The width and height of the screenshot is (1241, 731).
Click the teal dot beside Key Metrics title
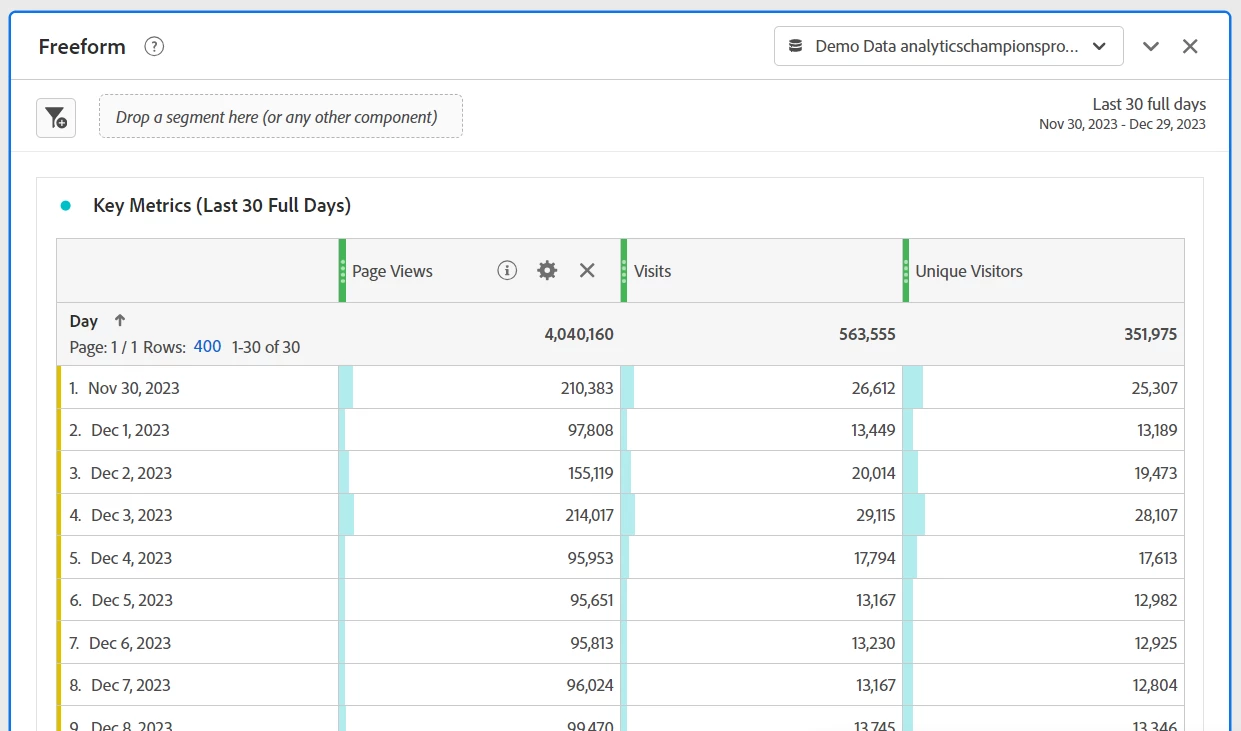point(66,205)
